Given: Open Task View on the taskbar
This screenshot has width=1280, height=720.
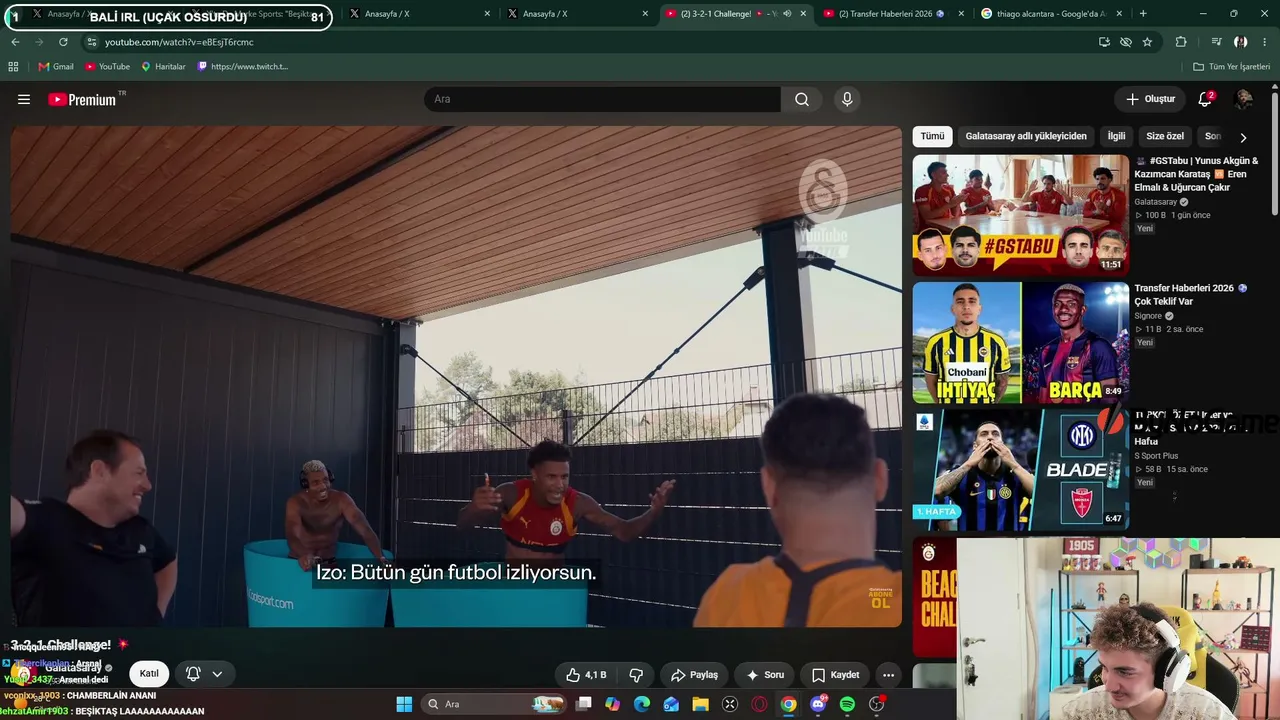Looking at the screenshot, I should [x=584, y=704].
